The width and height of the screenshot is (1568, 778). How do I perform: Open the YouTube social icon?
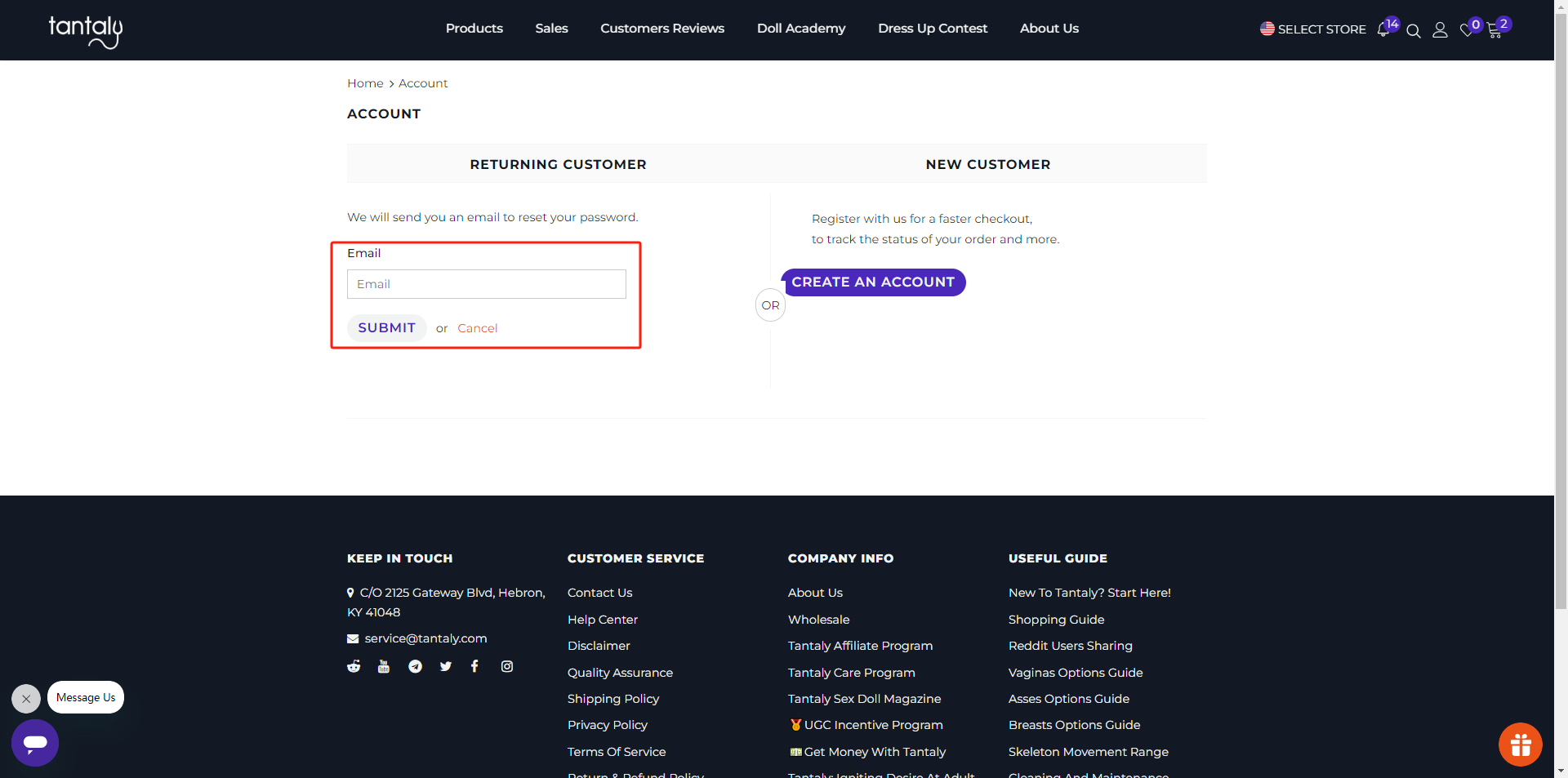(384, 666)
